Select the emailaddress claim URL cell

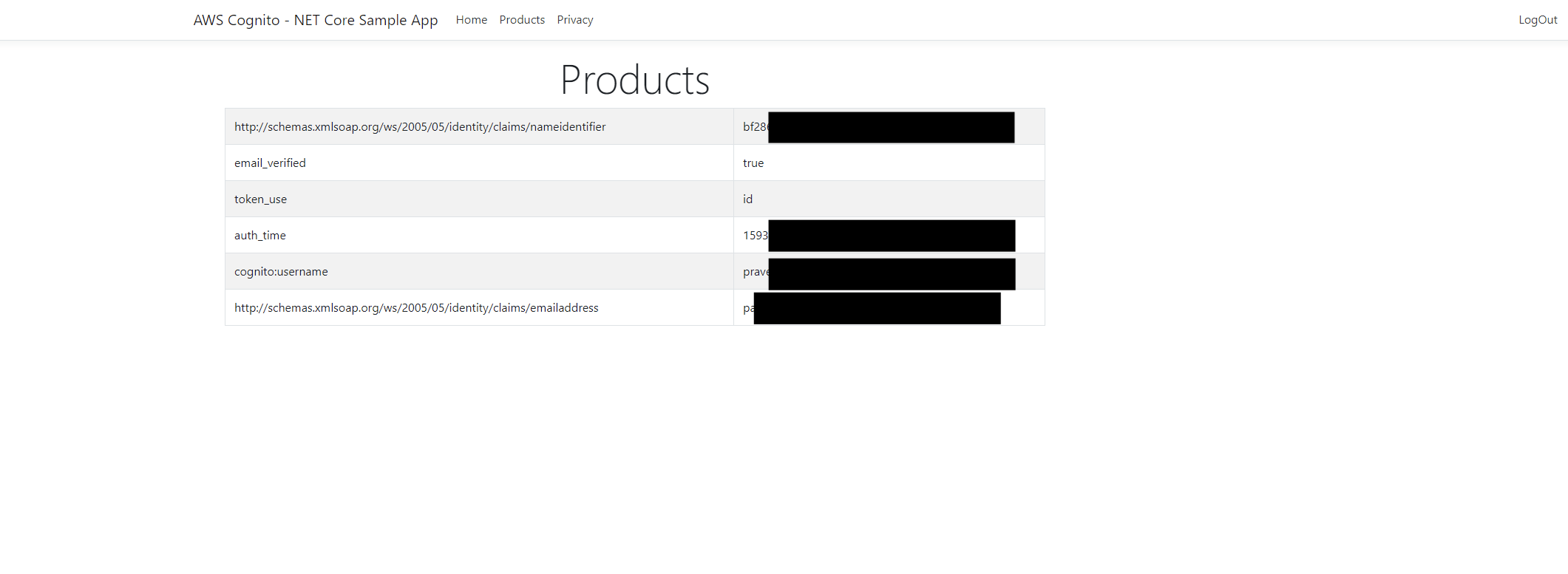pos(479,307)
